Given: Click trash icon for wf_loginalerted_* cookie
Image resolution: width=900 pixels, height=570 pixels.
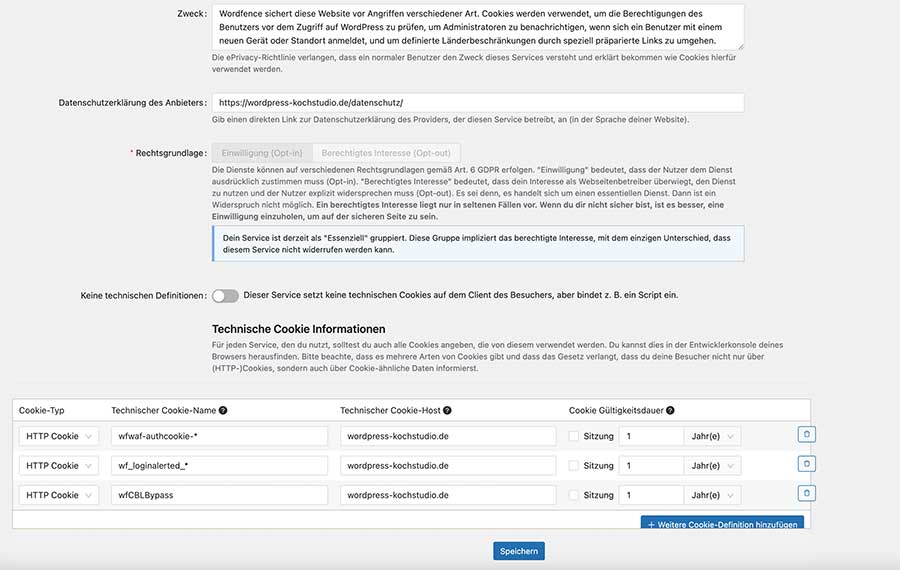Looking at the screenshot, I should 806,464.
